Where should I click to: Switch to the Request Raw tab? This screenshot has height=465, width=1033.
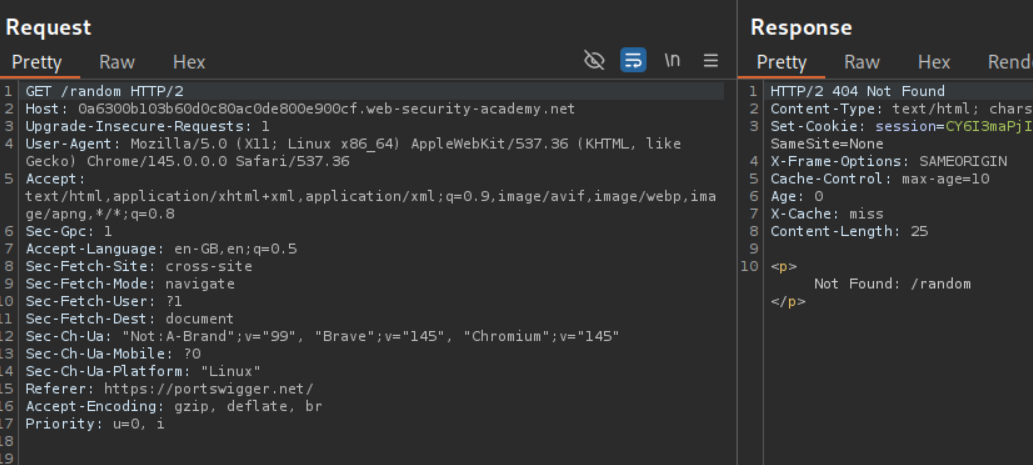point(117,62)
